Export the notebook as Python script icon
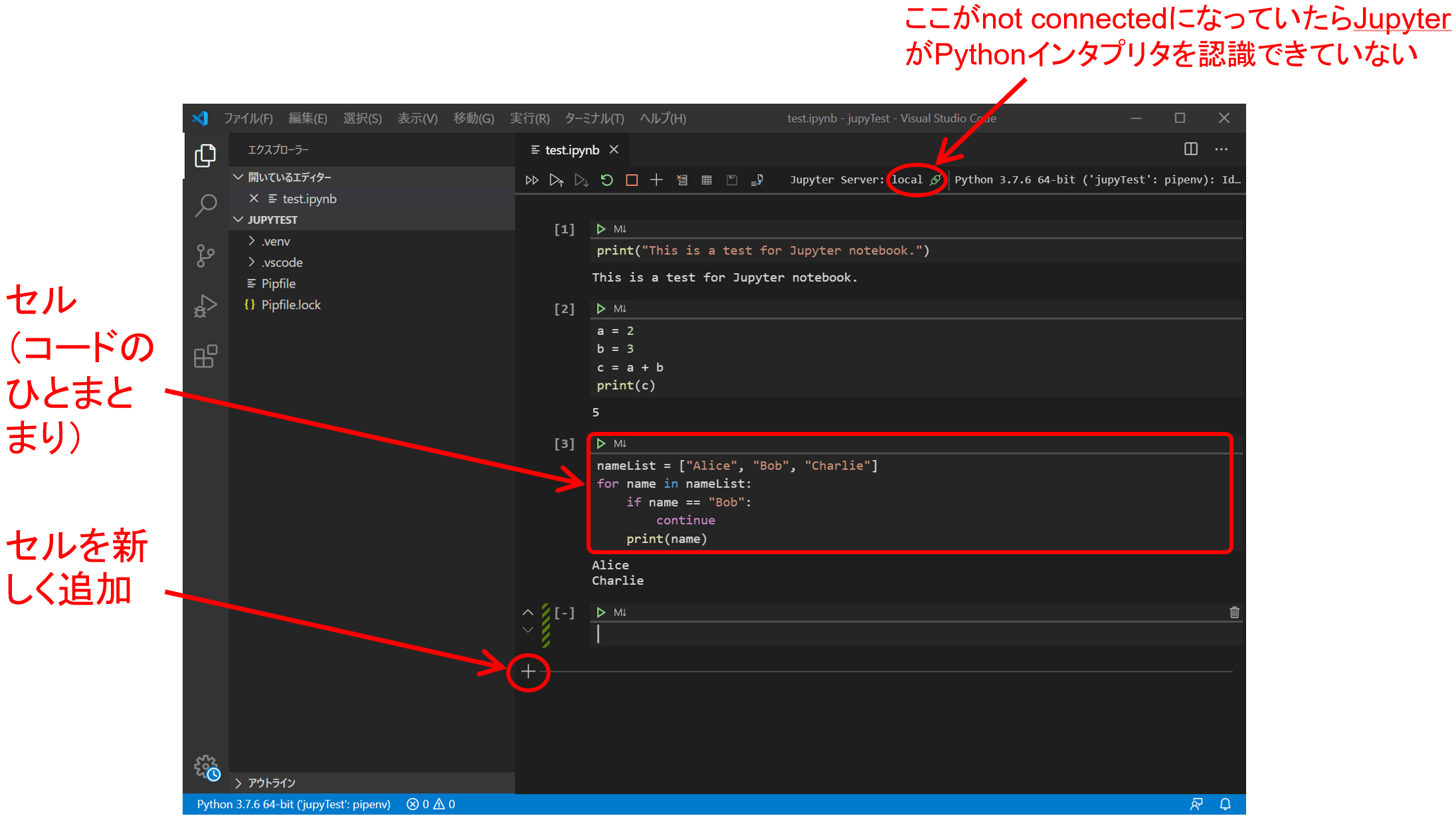Viewport: 1456px width, 818px height. click(757, 180)
